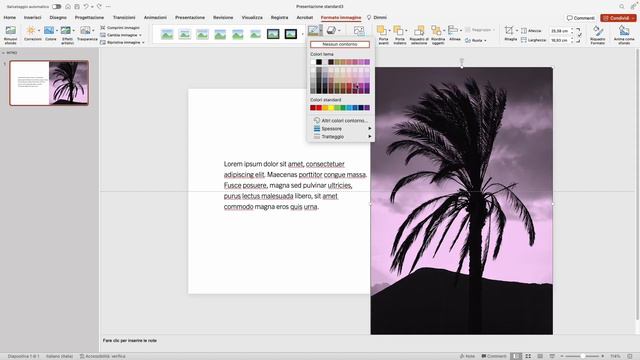Screen dimensions: 640x360
Task: Switch to the Progettazione tab
Action: coord(89,18)
